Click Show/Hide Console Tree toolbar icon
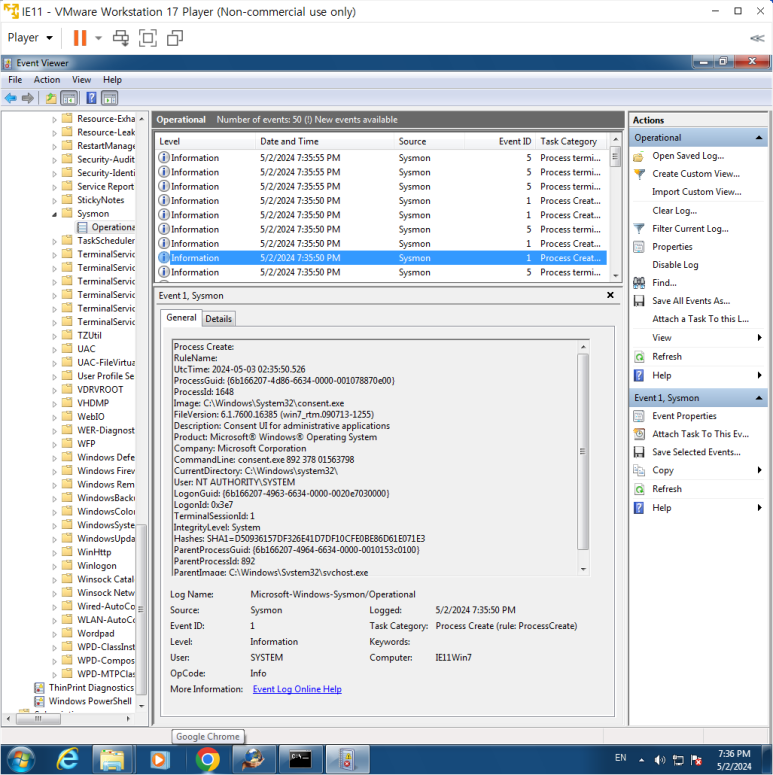 point(69,98)
